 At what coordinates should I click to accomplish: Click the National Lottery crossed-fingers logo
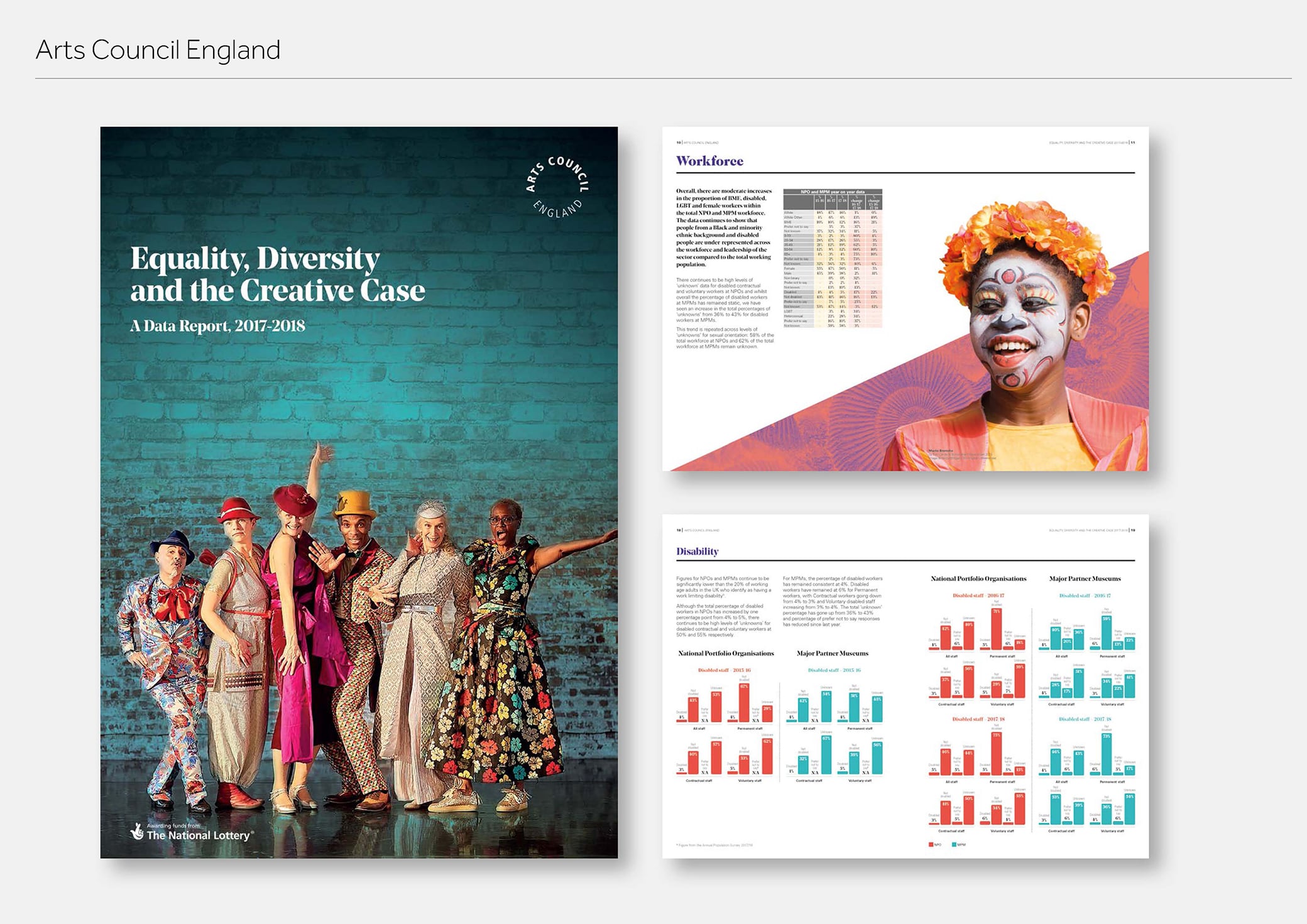click(137, 832)
